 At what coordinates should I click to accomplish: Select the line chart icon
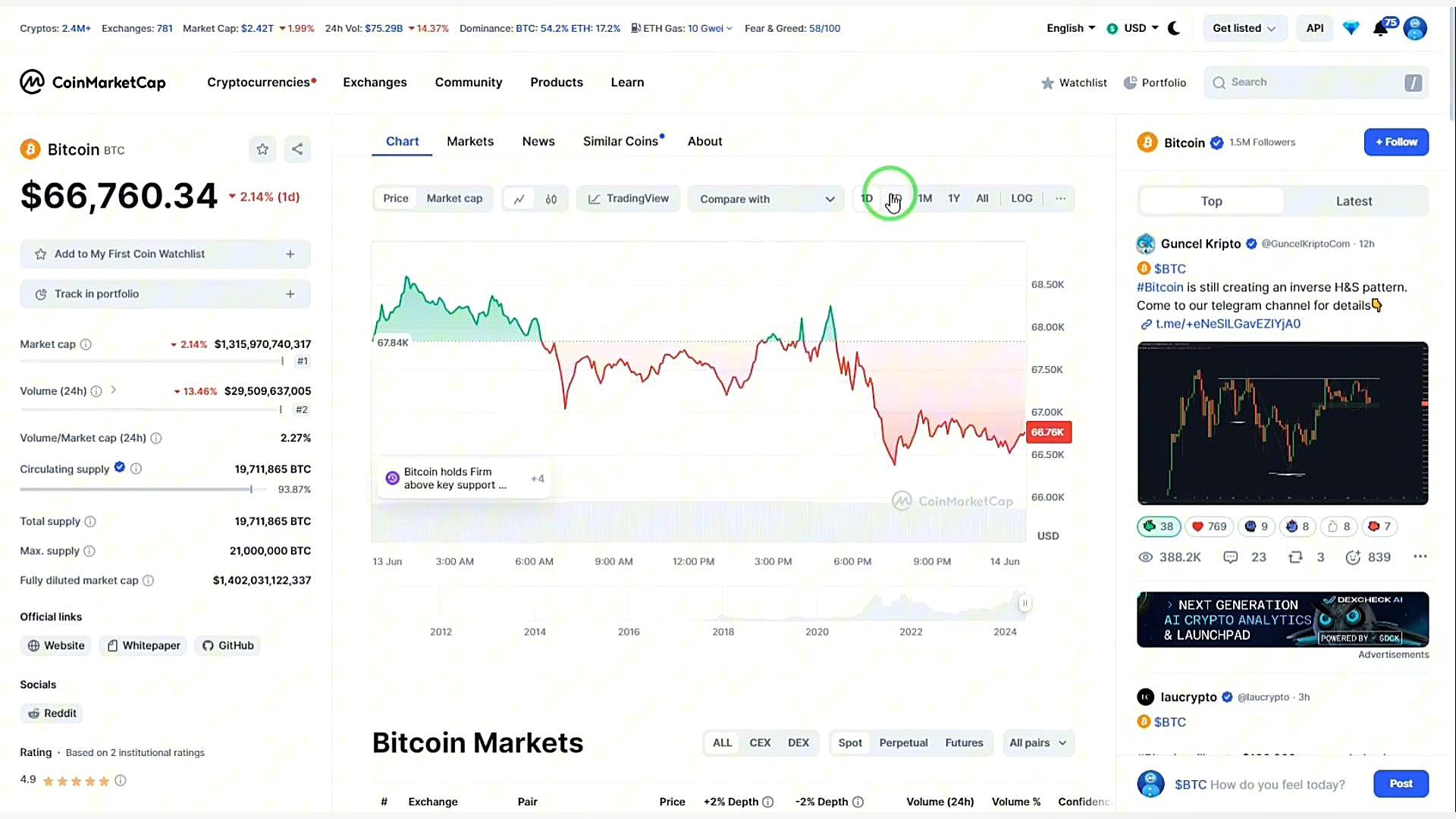point(519,199)
